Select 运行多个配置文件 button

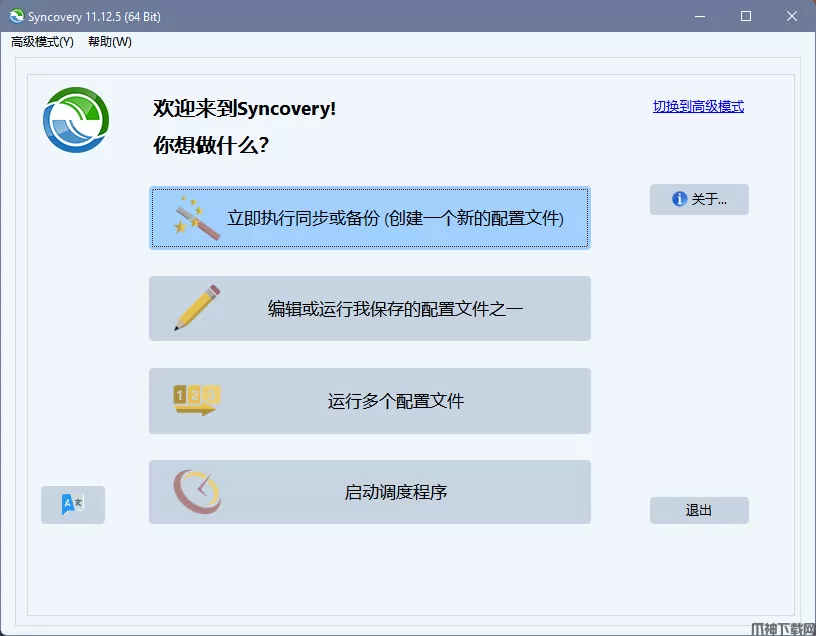click(x=370, y=401)
